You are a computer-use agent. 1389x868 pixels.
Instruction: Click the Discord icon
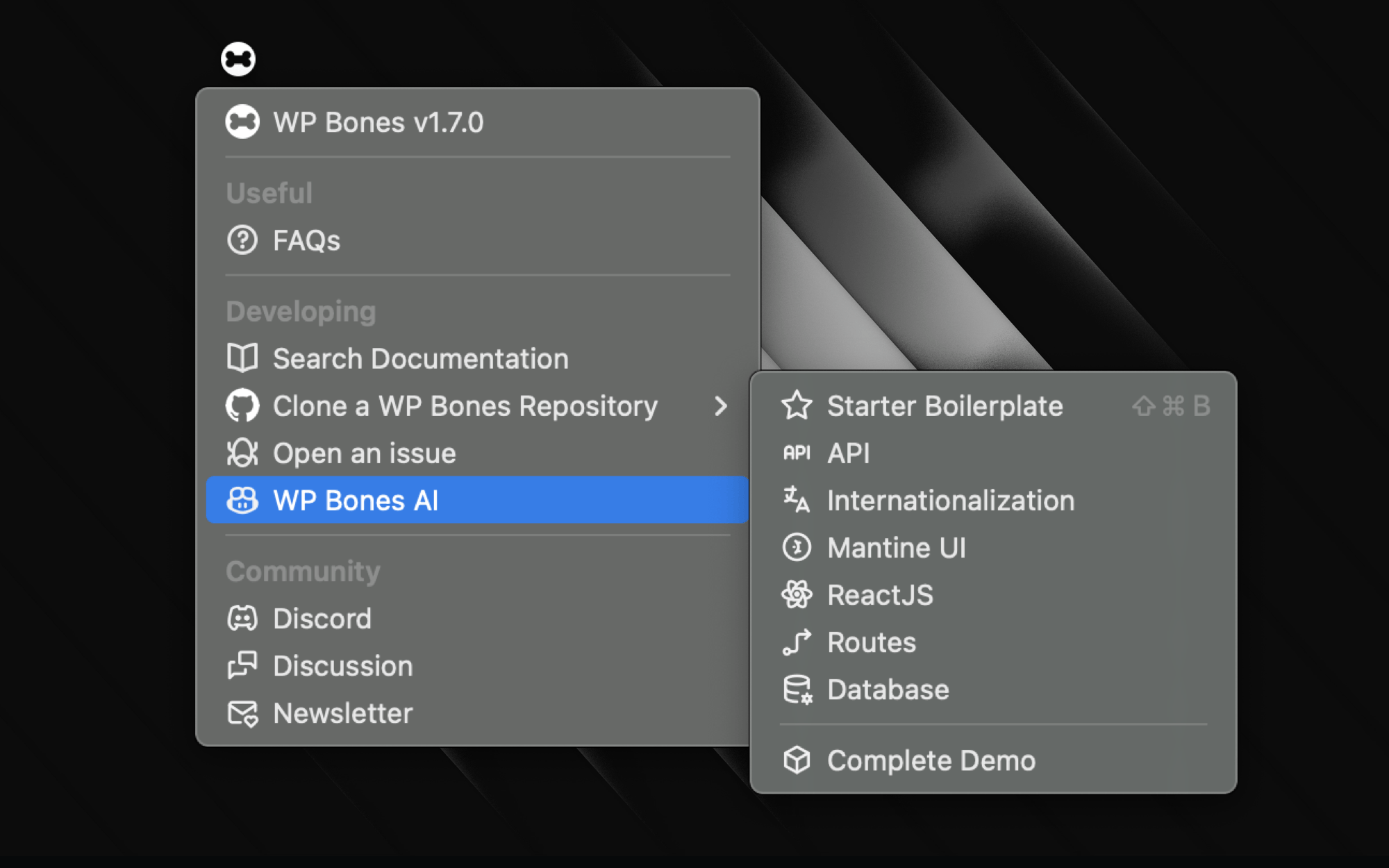tap(242, 619)
